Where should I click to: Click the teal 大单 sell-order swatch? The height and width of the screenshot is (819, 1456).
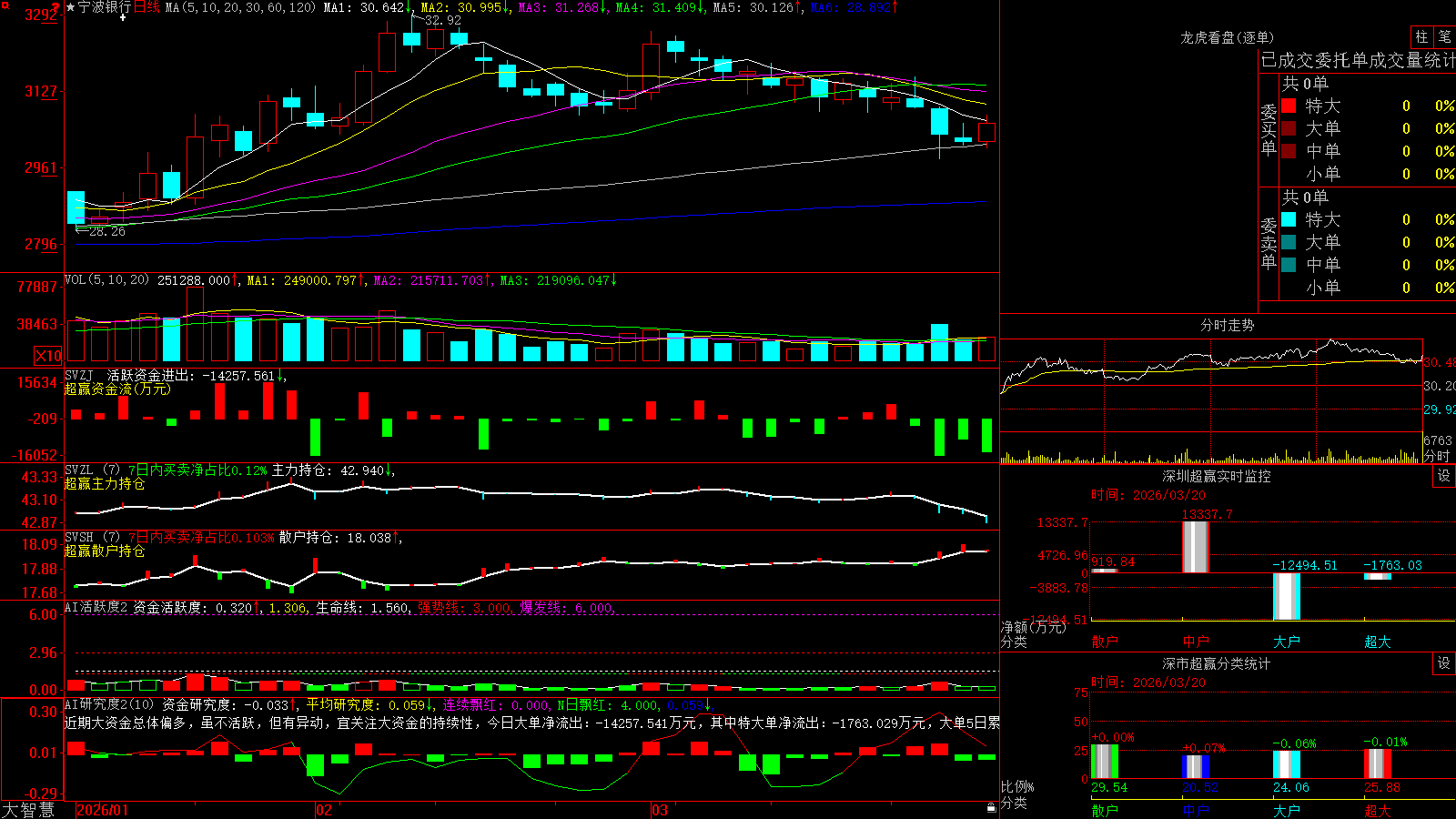pos(1289,242)
